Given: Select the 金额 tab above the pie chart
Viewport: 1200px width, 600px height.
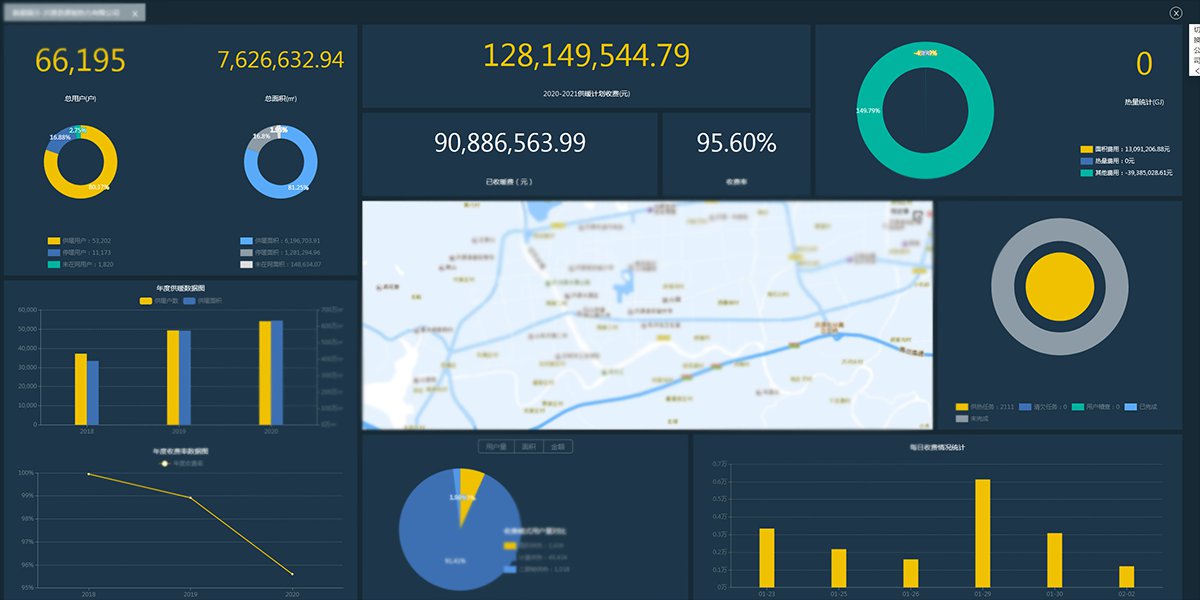Looking at the screenshot, I should pyautogui.click(x=558, y=447).
